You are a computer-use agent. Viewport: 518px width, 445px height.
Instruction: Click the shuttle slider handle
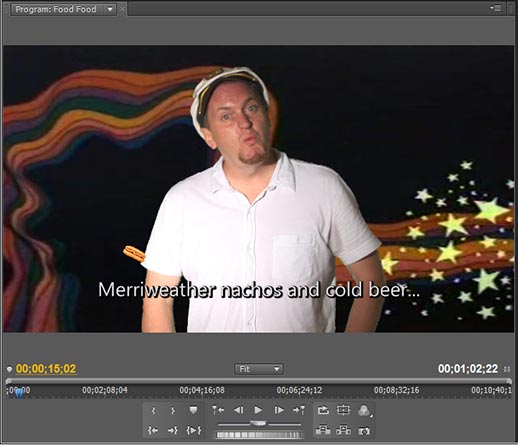tap(258, 423)
